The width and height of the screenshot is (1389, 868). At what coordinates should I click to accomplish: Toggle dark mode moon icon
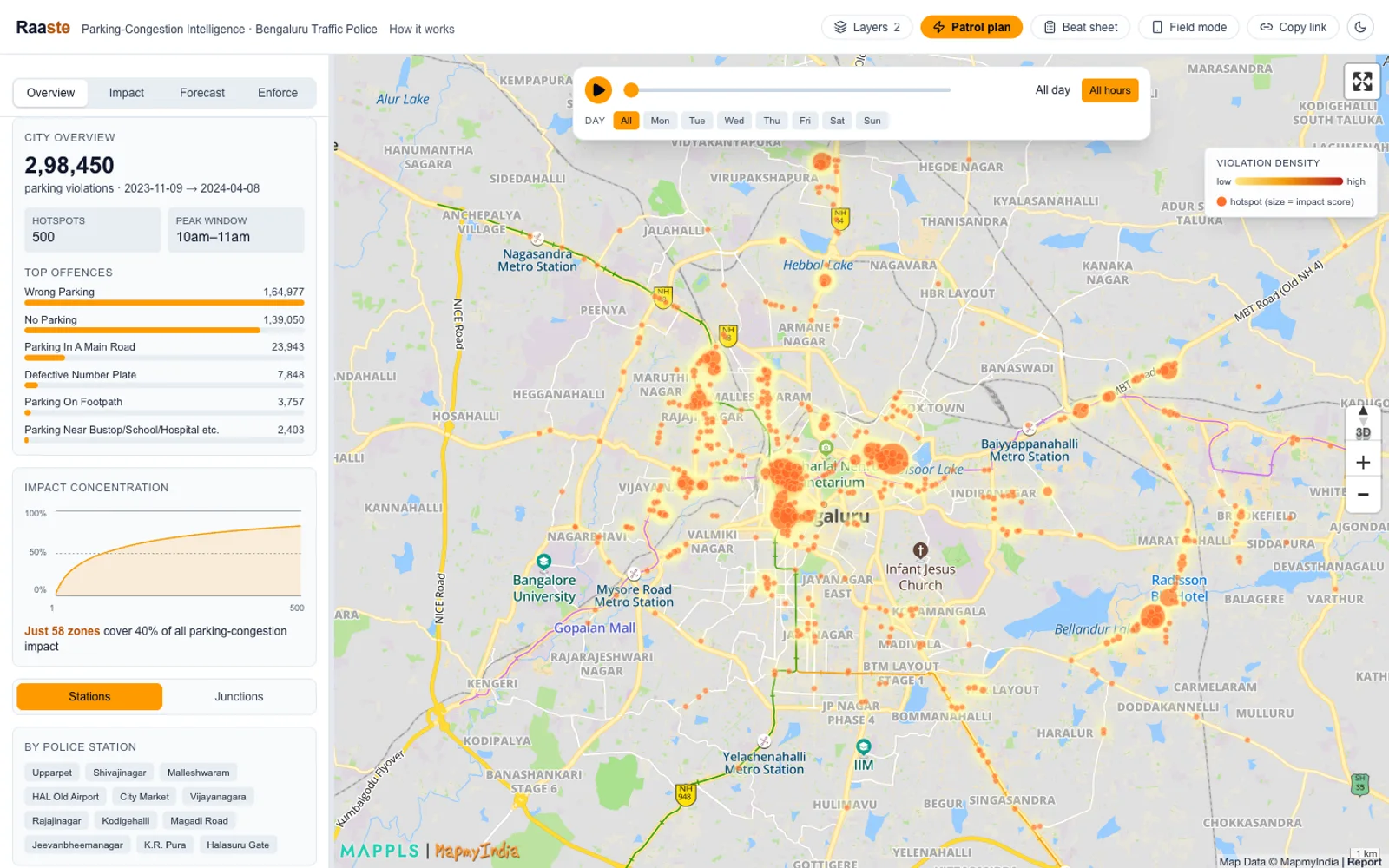click(x=1360, y=27)
